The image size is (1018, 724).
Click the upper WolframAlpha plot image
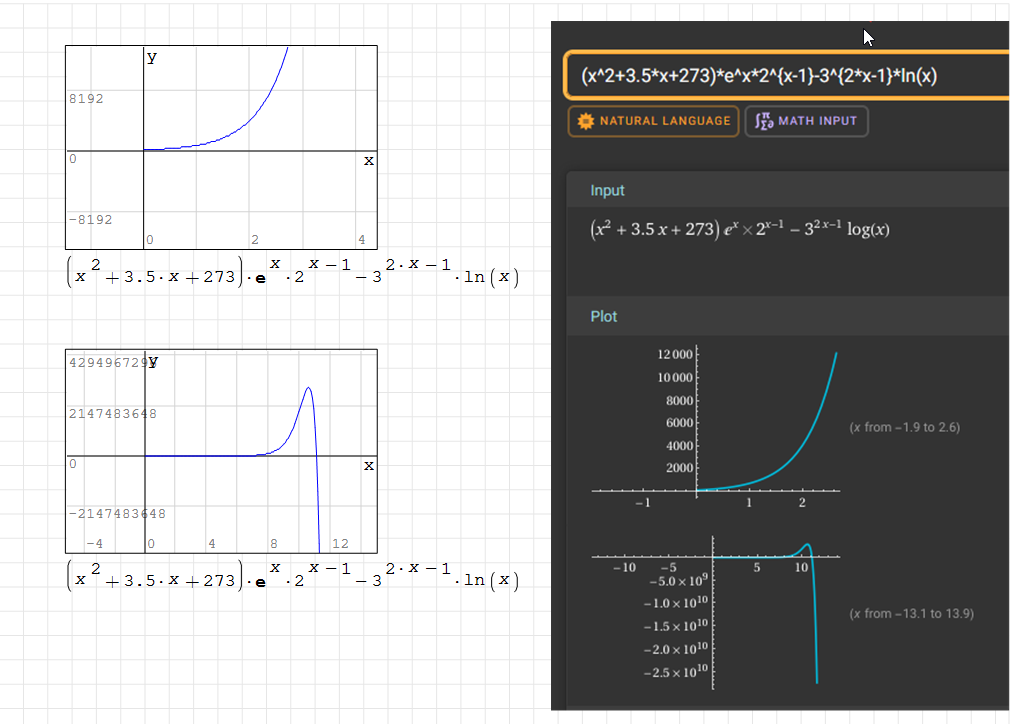[x=715, y=427]
